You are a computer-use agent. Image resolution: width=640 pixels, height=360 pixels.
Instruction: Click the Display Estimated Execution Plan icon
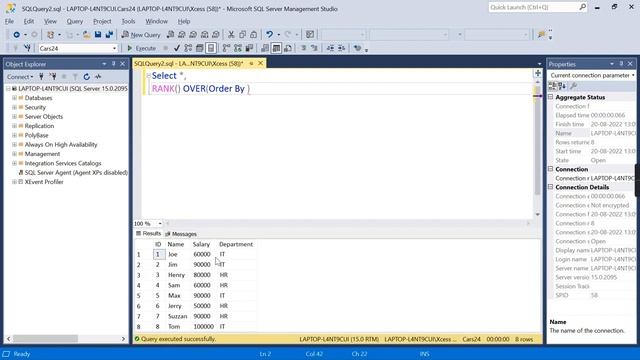pos(188,48)
